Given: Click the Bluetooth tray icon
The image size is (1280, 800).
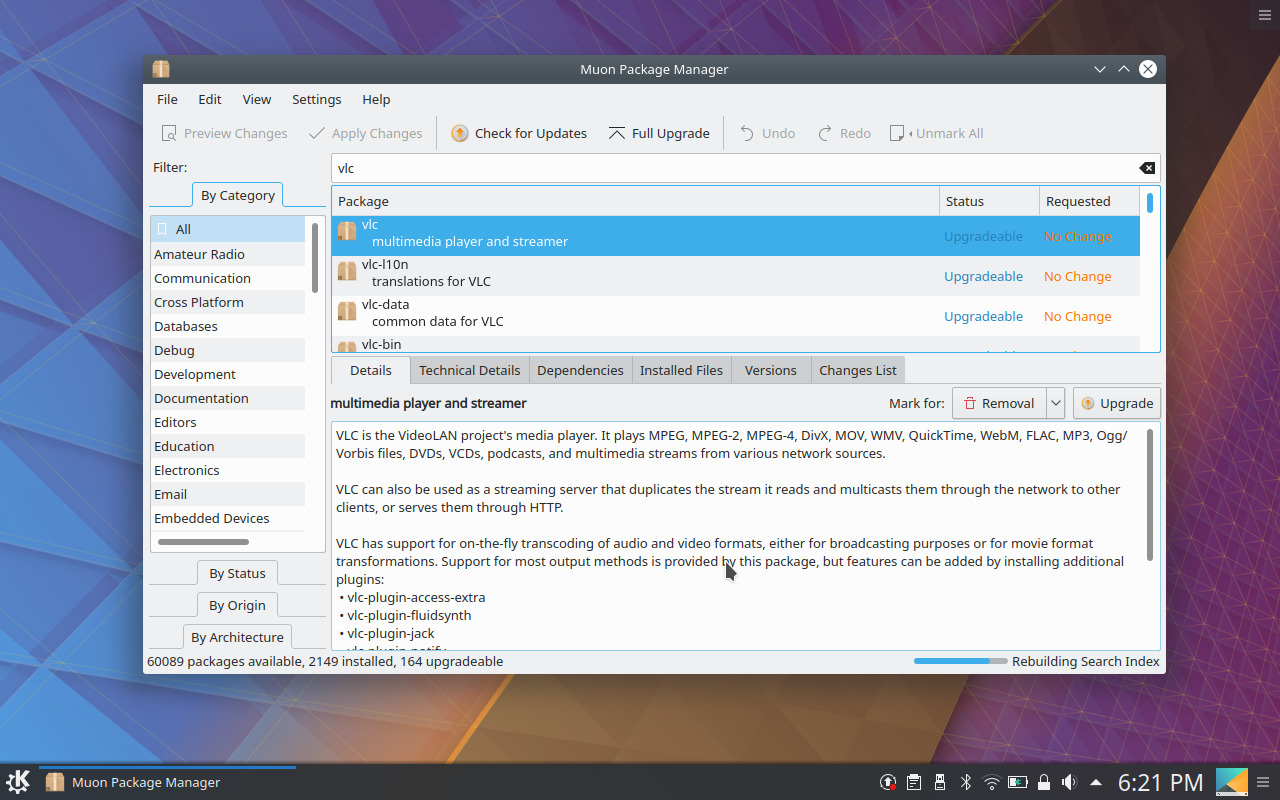Looking at the screenshot, I should (966, 782).
